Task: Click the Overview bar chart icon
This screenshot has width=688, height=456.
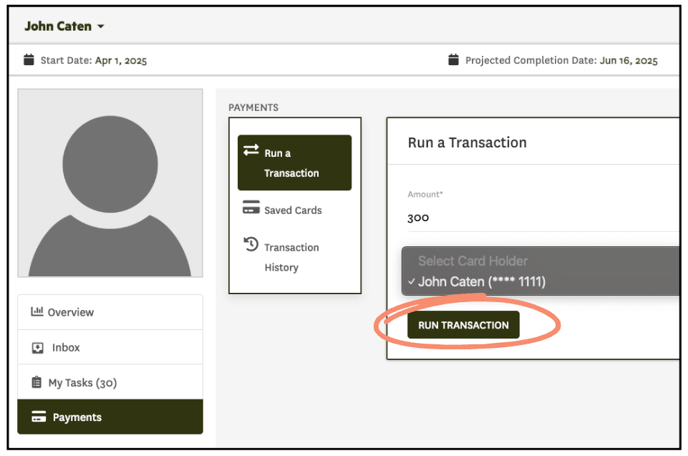Action: 37,312
